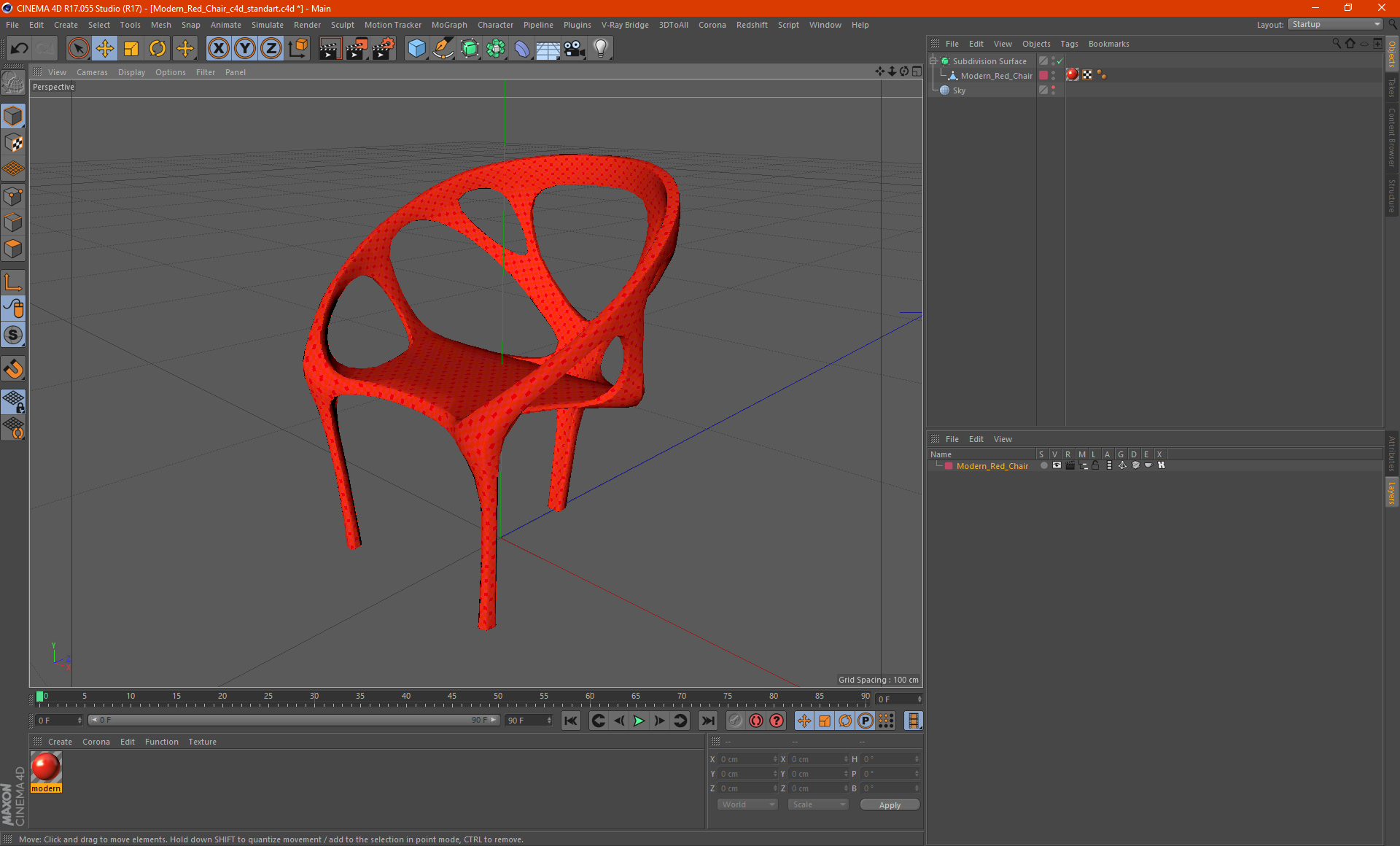
Task: Add a Light object icon
Action: point(600,49)
